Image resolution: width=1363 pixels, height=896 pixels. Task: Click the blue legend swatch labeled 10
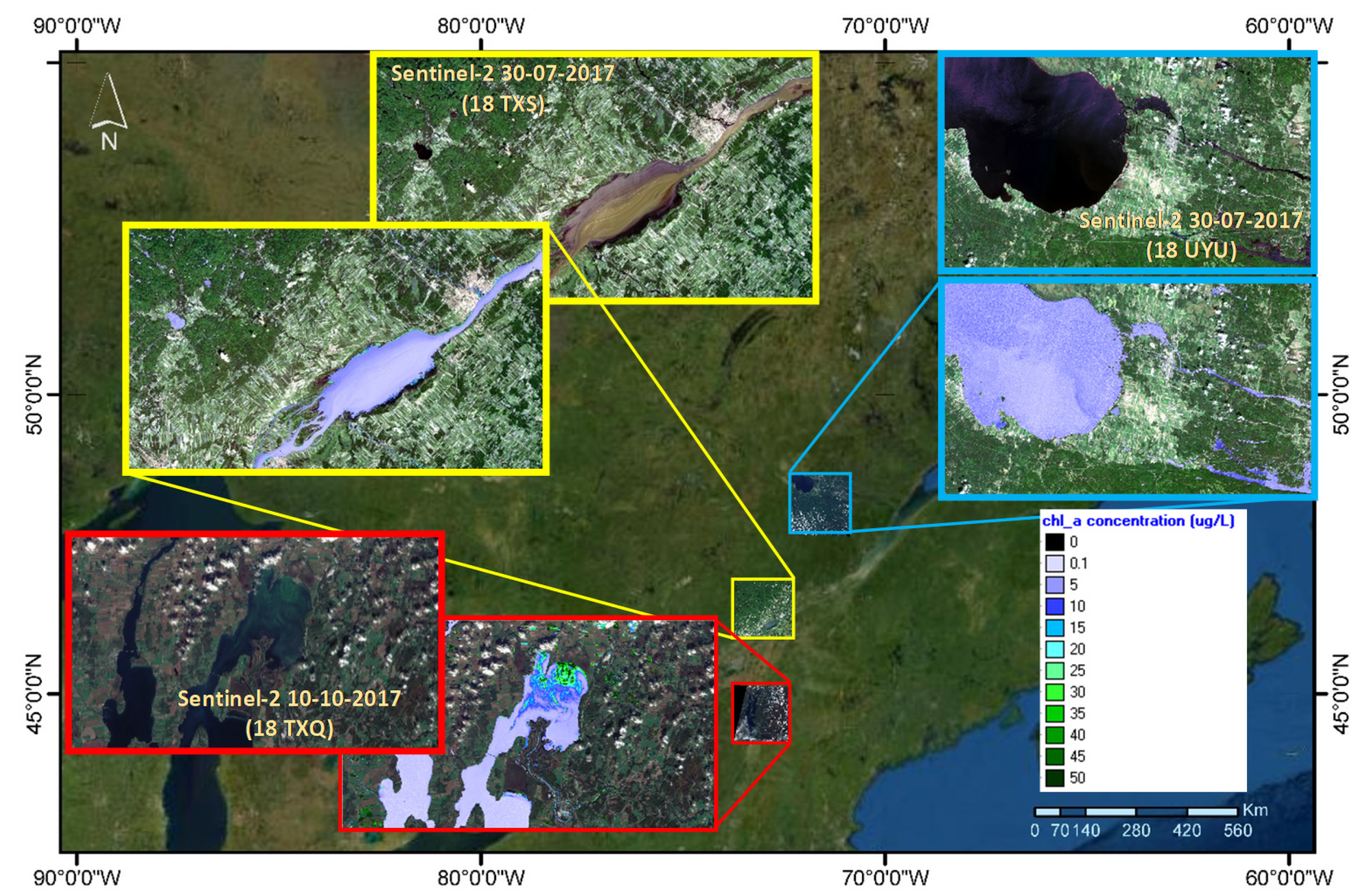click(1055, 606)
